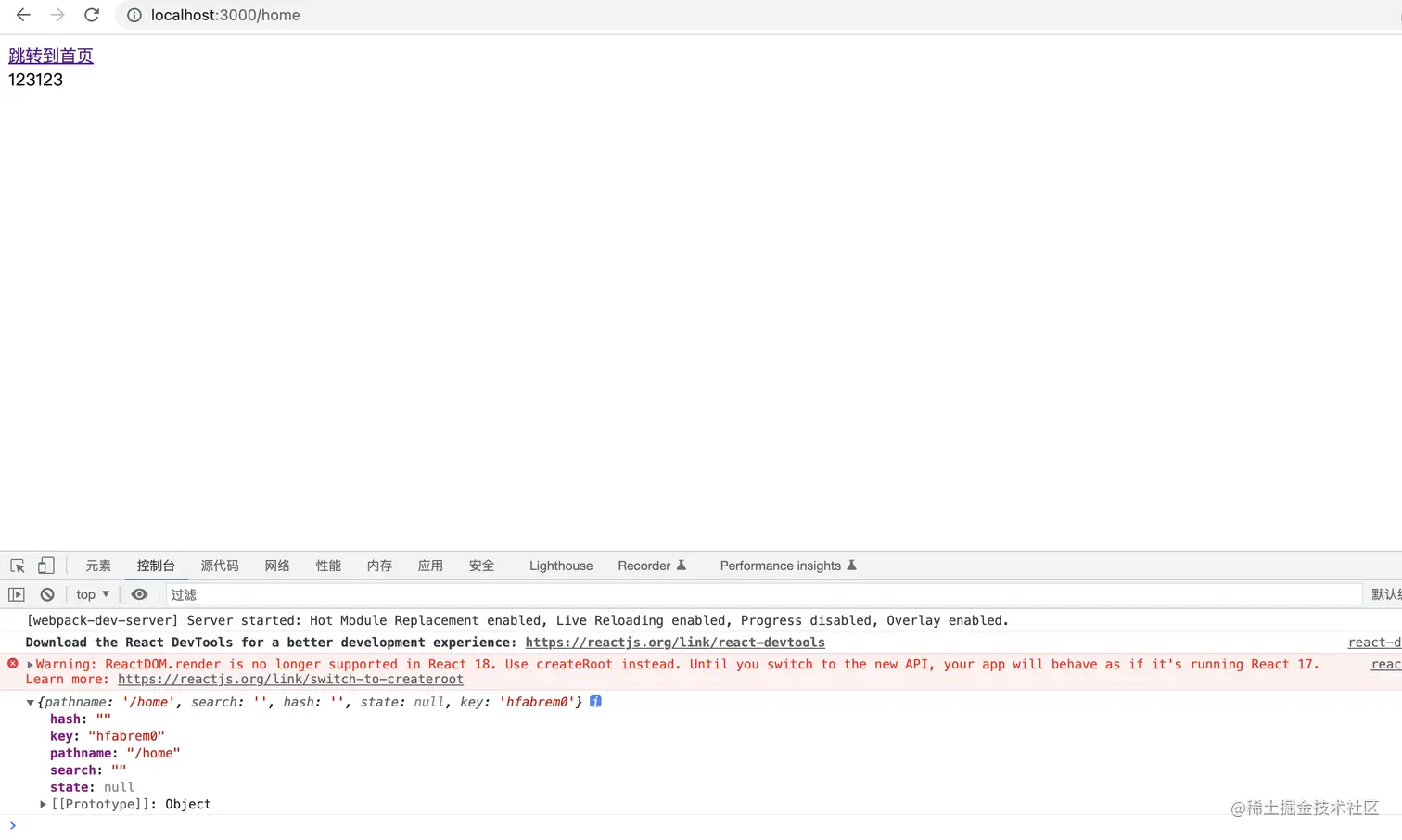Open the top JavaScript context dropdown
This screenshot has width=1402, height=840.
tap(93, 594)
